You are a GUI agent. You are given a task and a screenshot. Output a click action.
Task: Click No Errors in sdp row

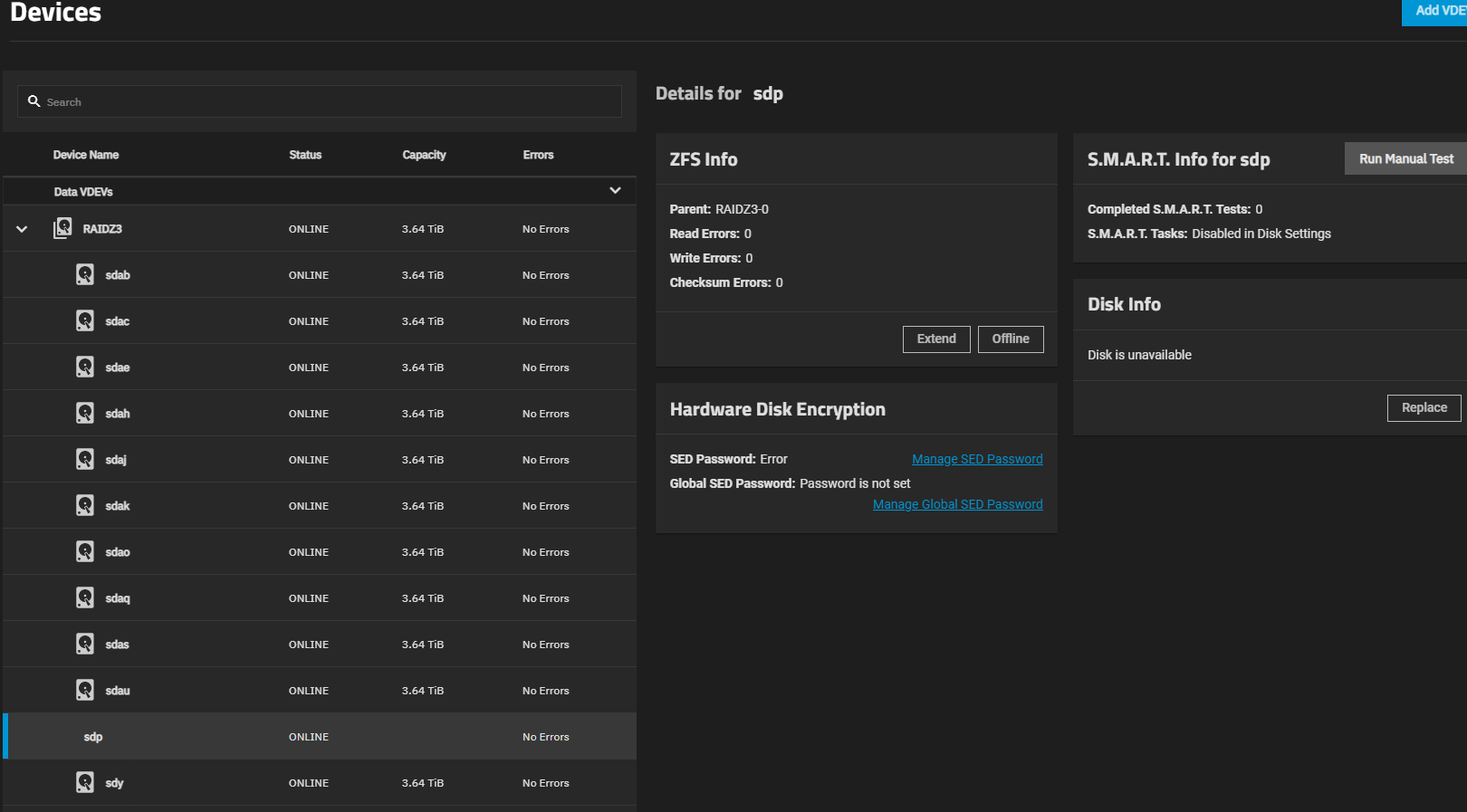pyautogui.click(x=546, y=737)
